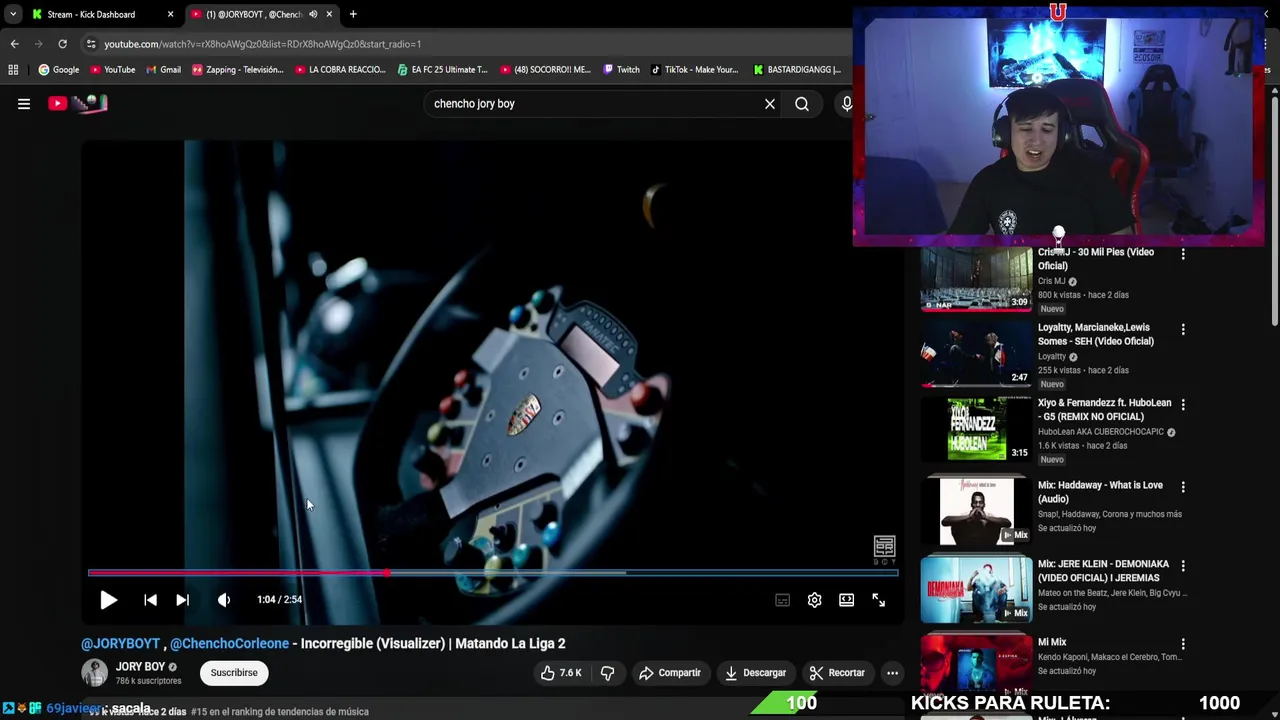The image size is (1280, 720).
Task: Open EA FC 25 Ultimate Team bookmark
Action: [442, 70]
